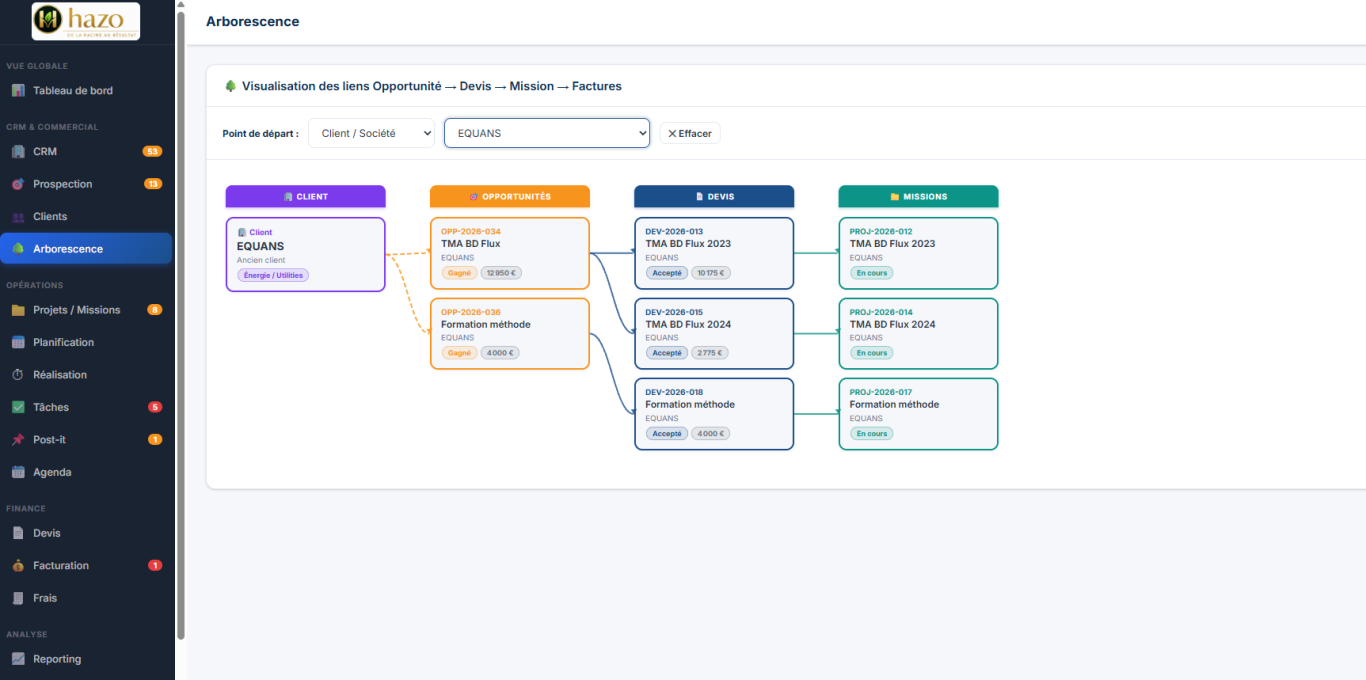Click the Reporting chart icon
This screenshot has width=1366, height=680.
coord(18,659)
